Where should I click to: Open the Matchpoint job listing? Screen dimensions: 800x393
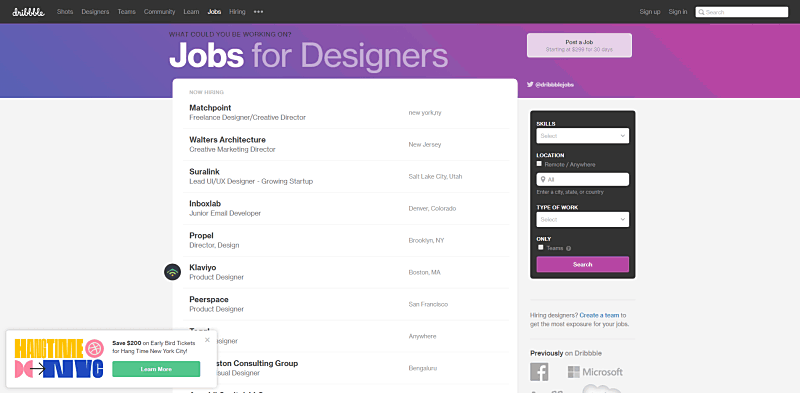(x=210, y=108)
